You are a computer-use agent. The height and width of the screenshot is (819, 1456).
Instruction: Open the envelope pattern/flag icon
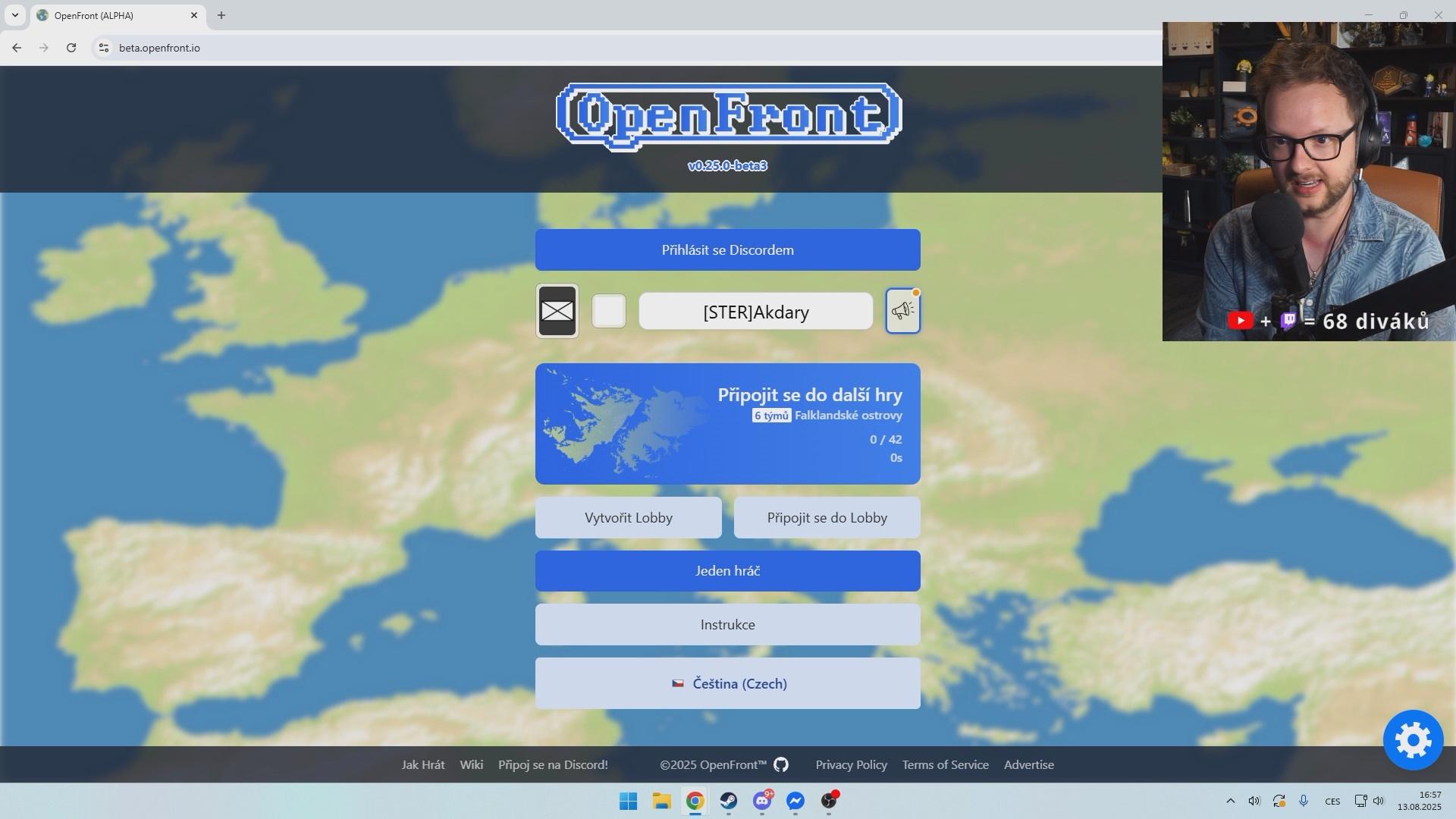point(557,311)
